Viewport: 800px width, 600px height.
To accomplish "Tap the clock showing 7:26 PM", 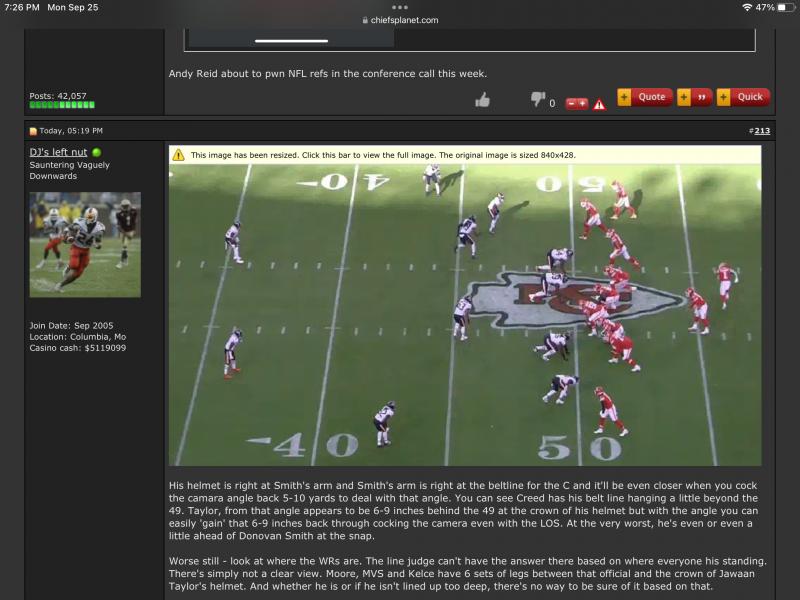I will tap(22, 7).
